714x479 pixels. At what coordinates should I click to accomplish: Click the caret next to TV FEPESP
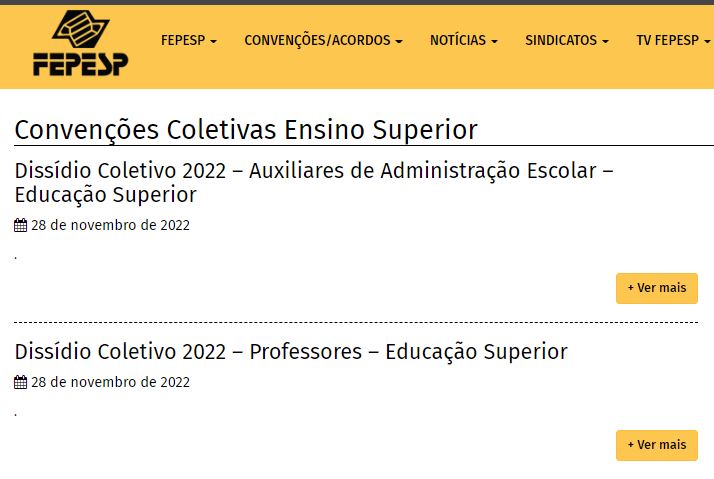tap(707, 41)
